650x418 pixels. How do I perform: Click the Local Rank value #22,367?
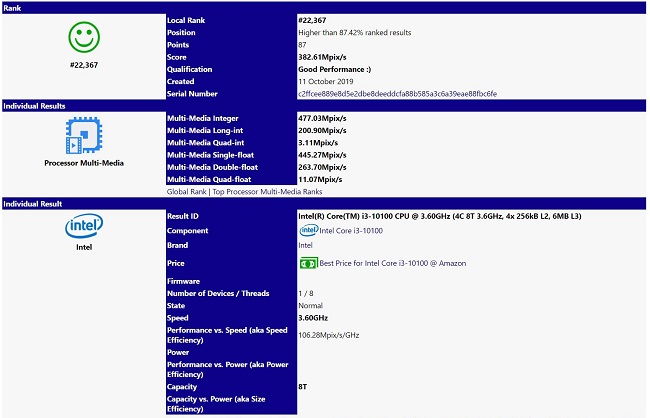coord(312,20)
